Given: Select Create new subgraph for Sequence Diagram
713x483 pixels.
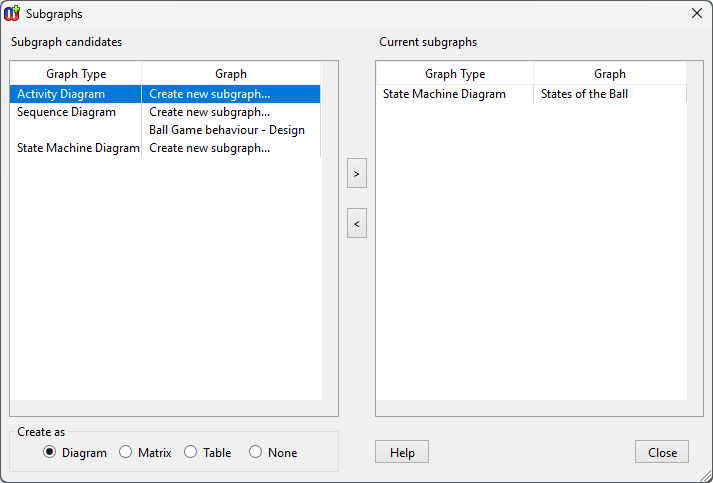Looking at the screenshot, I should coord(210,112).
